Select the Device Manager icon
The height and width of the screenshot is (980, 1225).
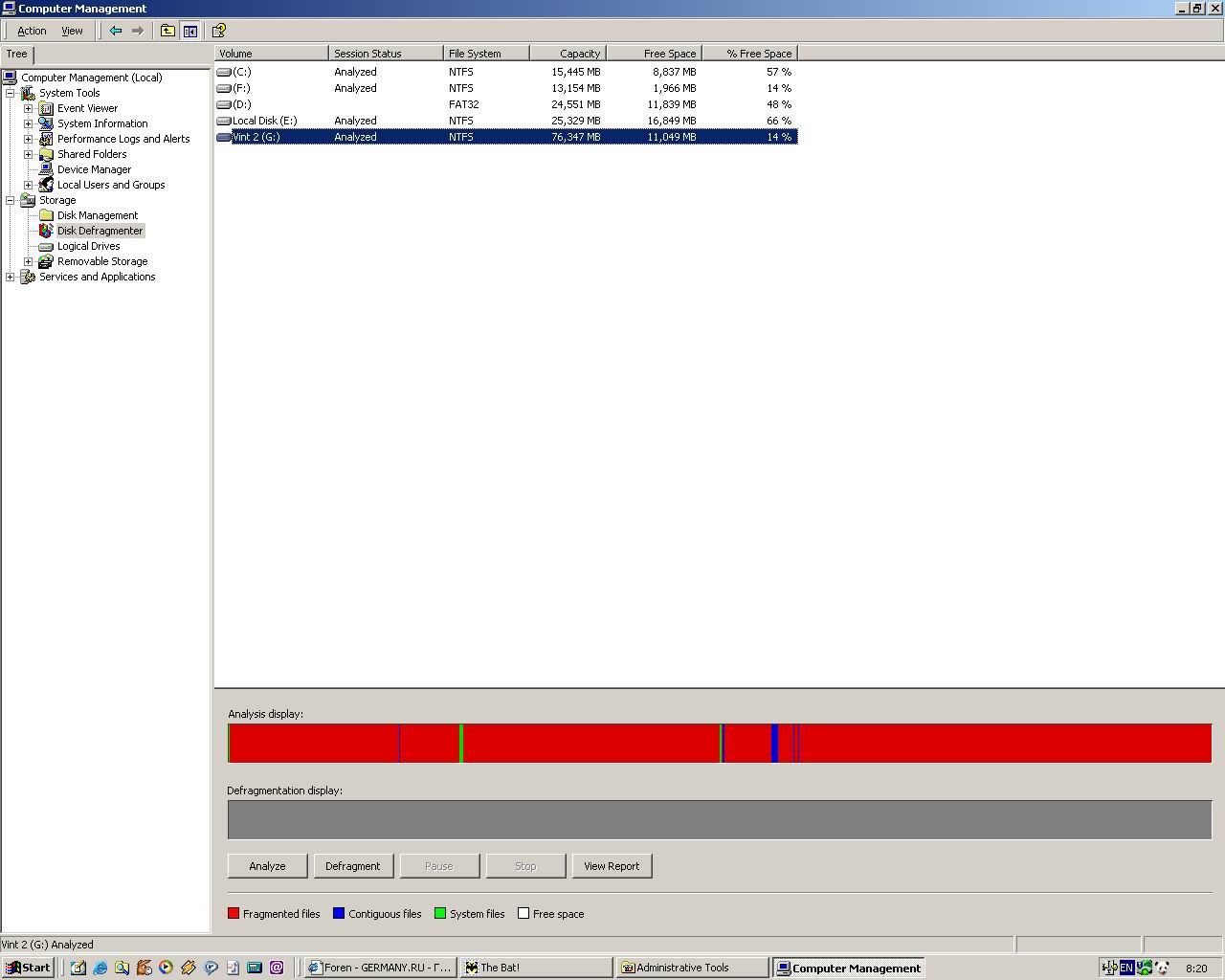[46, 169]
